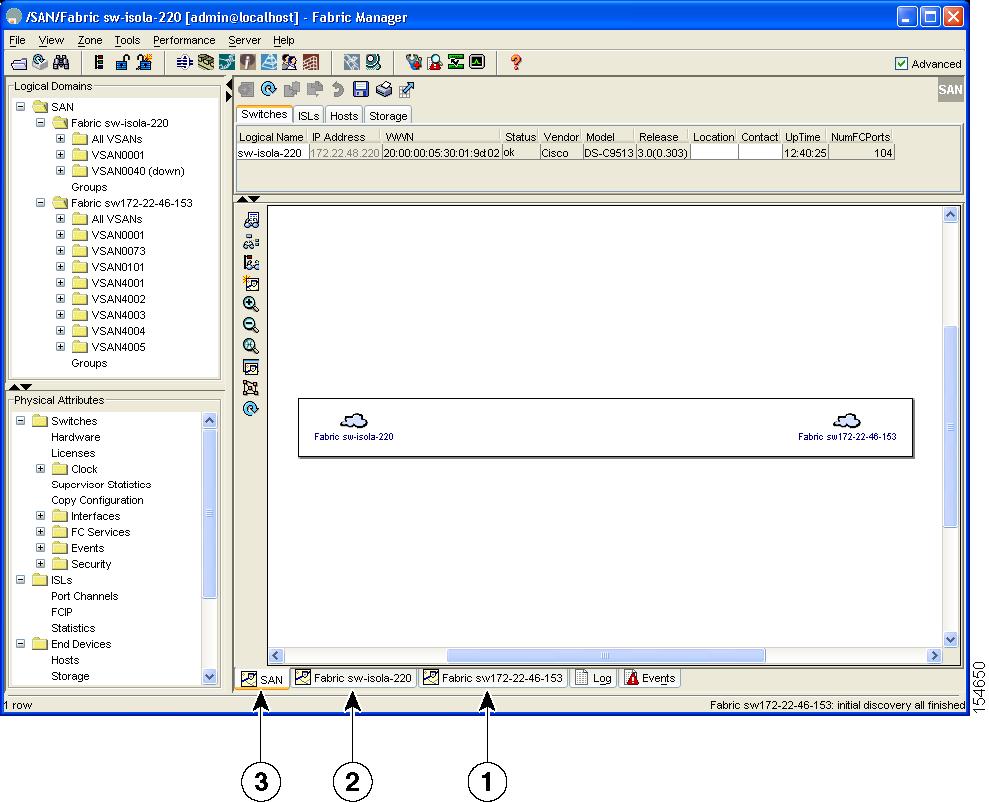Open the Zone menu
The width and height of the screenshot is (989, 802).
pos(90,40)
